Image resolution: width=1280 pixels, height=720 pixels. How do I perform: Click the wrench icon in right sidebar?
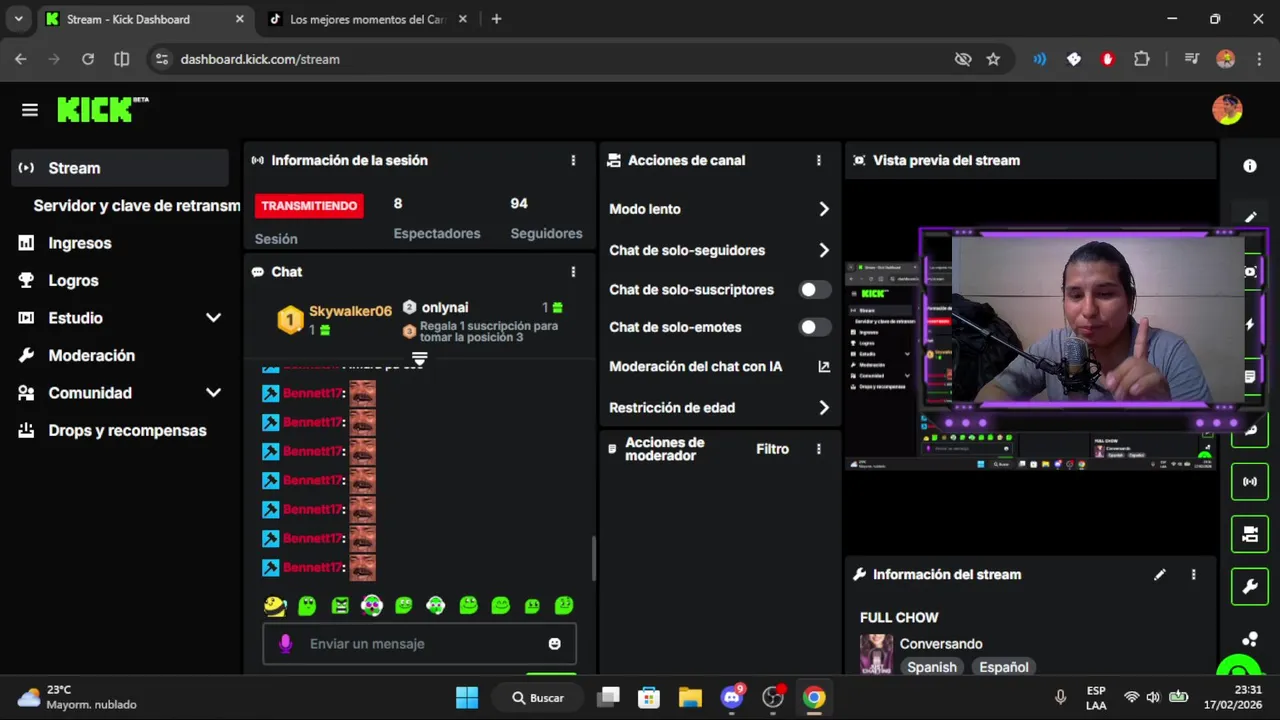click(1250, 587)
